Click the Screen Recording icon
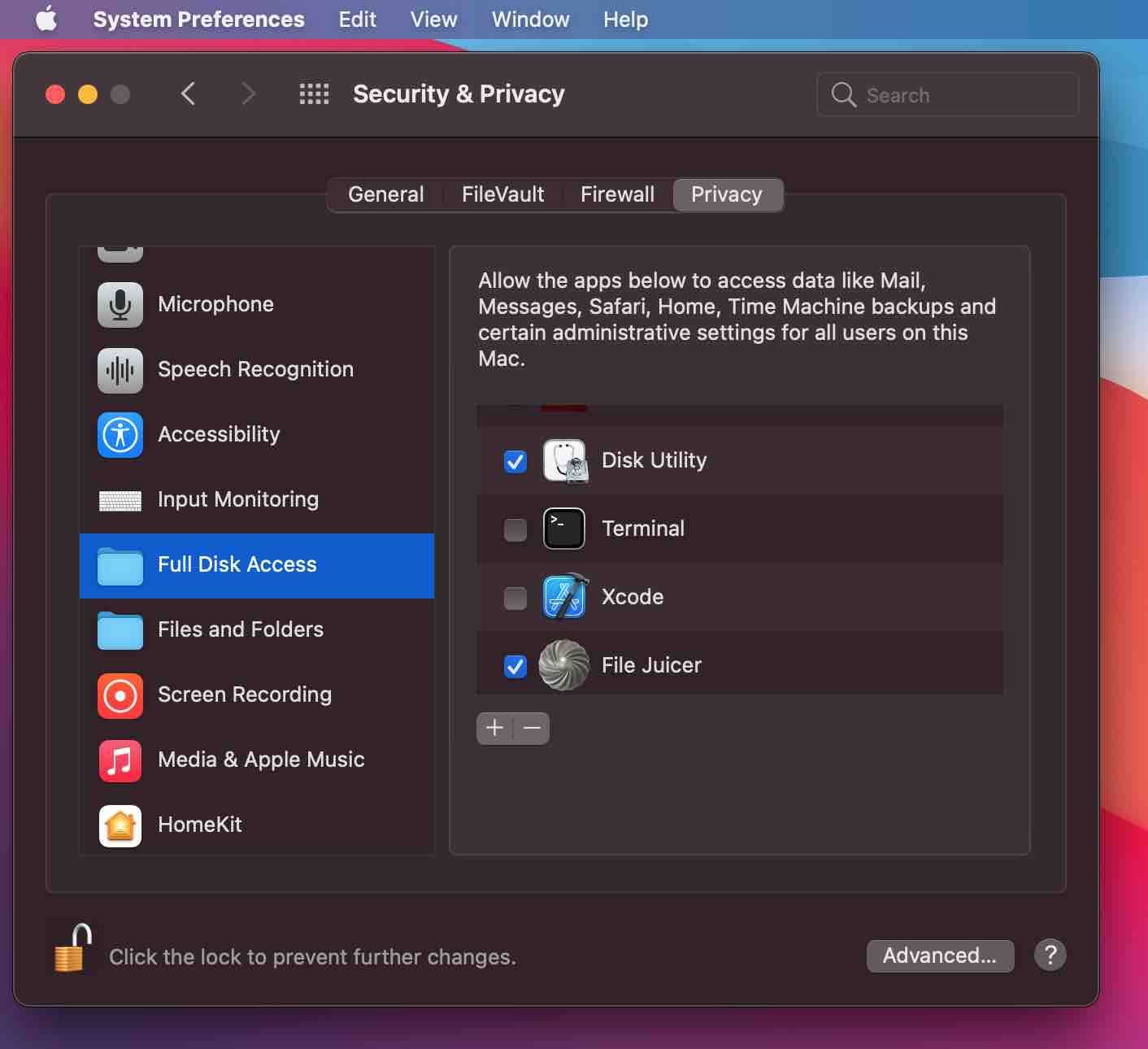 (x=120, y=696)
